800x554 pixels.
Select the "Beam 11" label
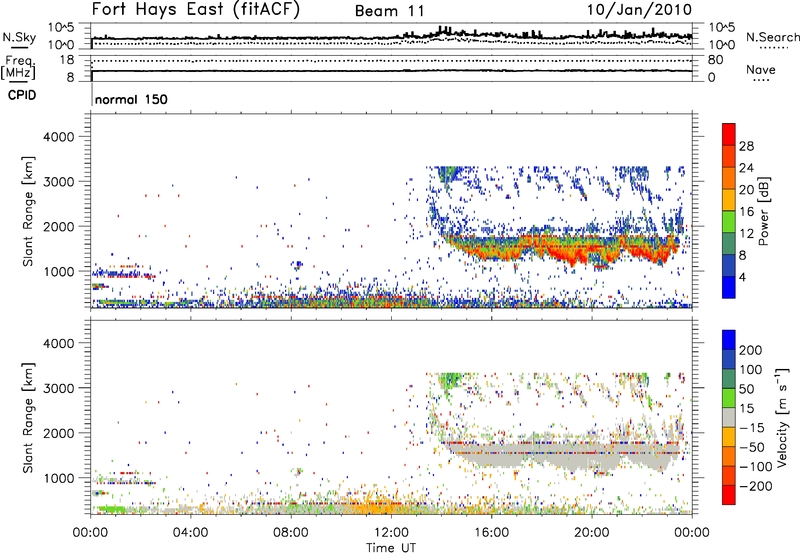tap(389, 11)
